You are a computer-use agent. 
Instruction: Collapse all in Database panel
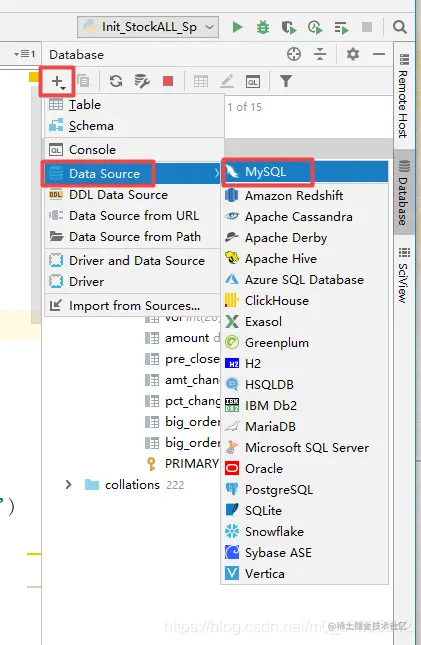pos(320,54)
